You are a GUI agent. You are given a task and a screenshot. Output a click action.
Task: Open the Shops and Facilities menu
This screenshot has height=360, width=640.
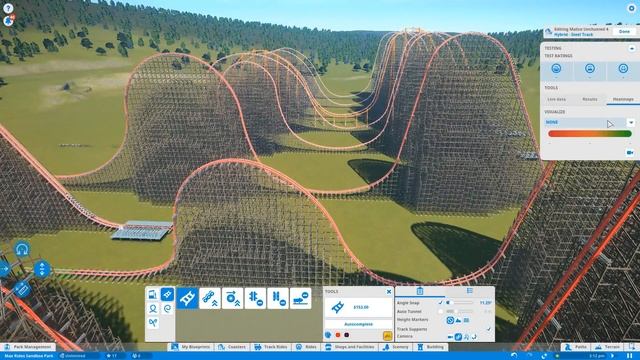click(x=350, y=347)
